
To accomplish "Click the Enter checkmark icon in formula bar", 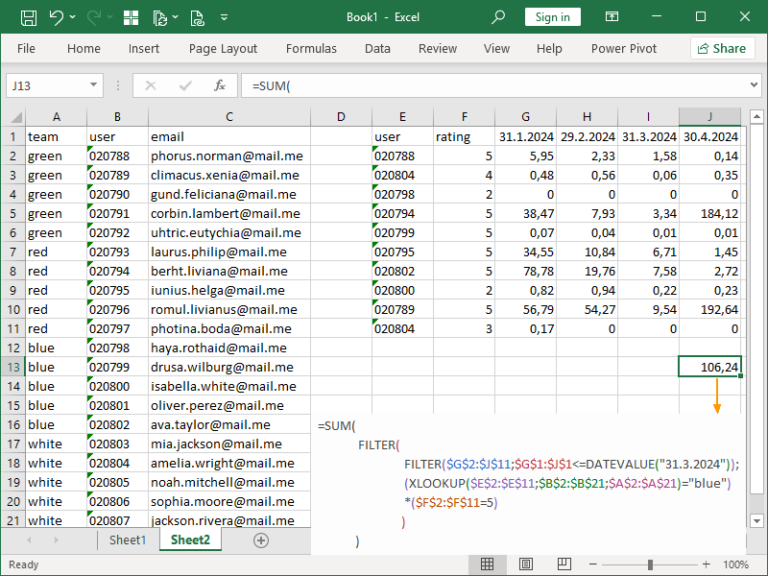I will (x=185, y=86).
